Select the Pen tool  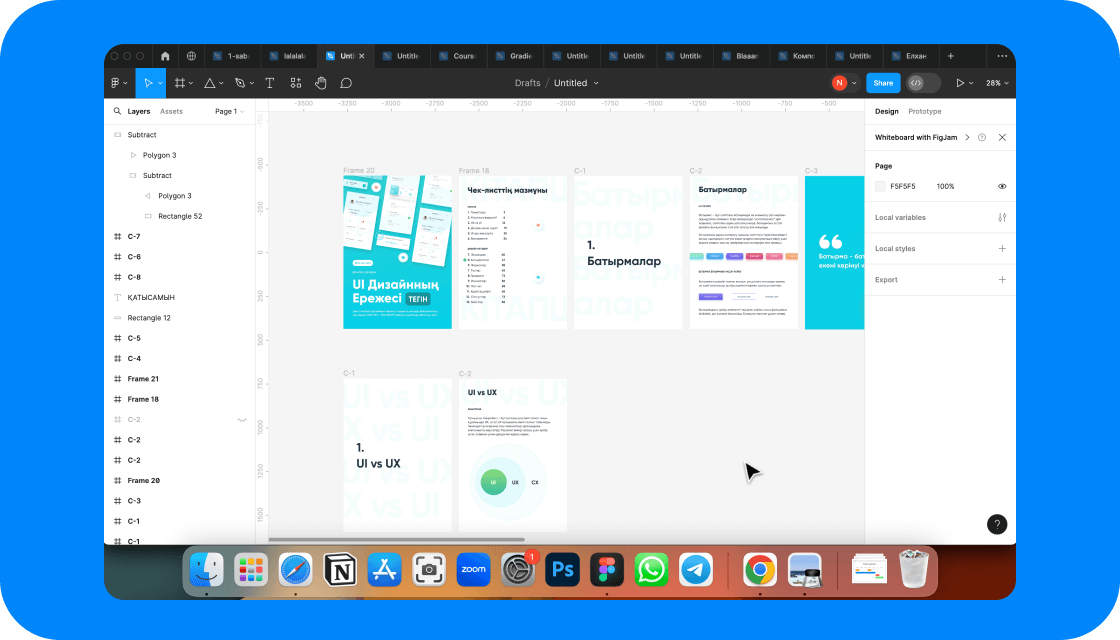(x=240, y=83)
